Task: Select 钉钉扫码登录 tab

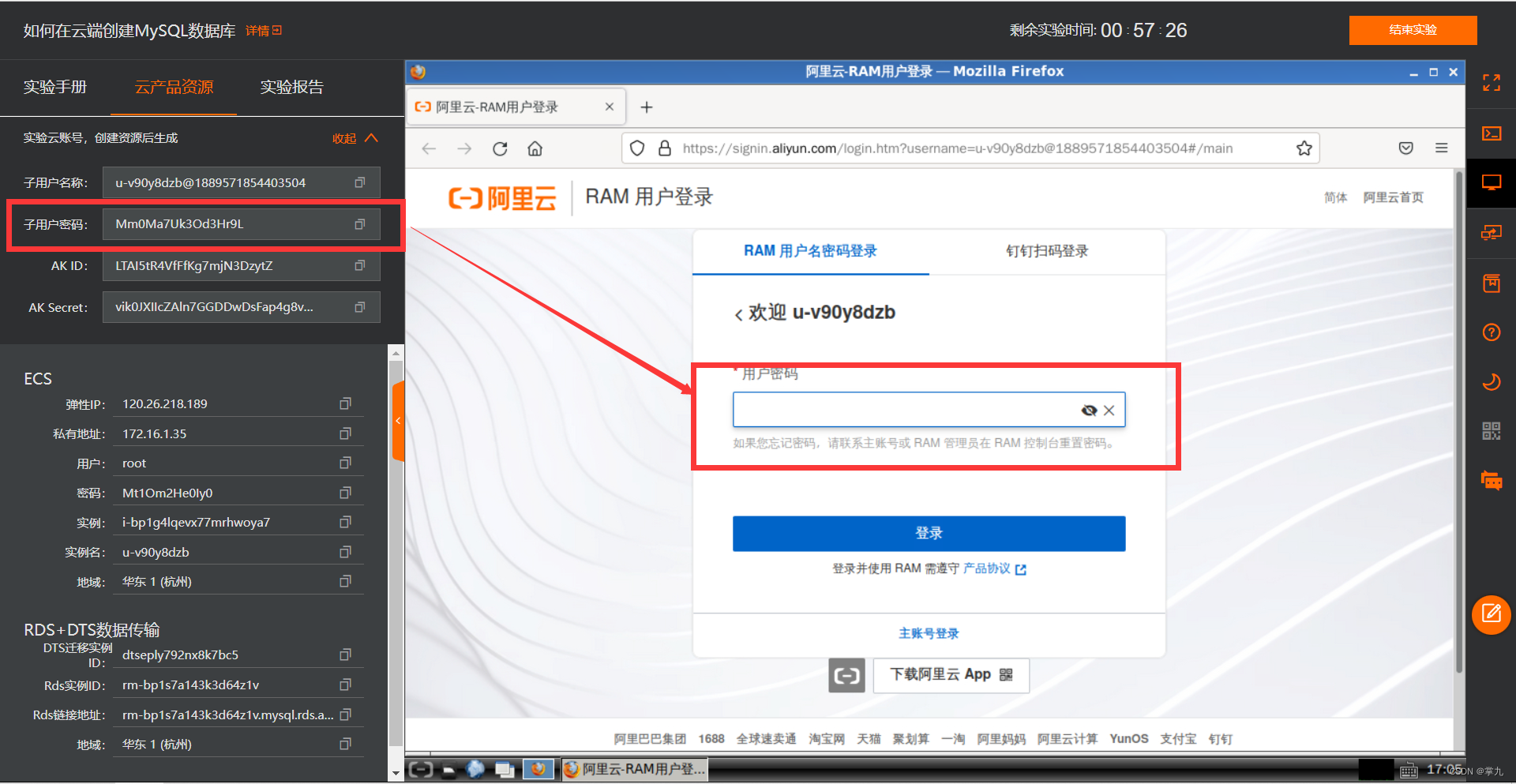Action: (1047, 251)
